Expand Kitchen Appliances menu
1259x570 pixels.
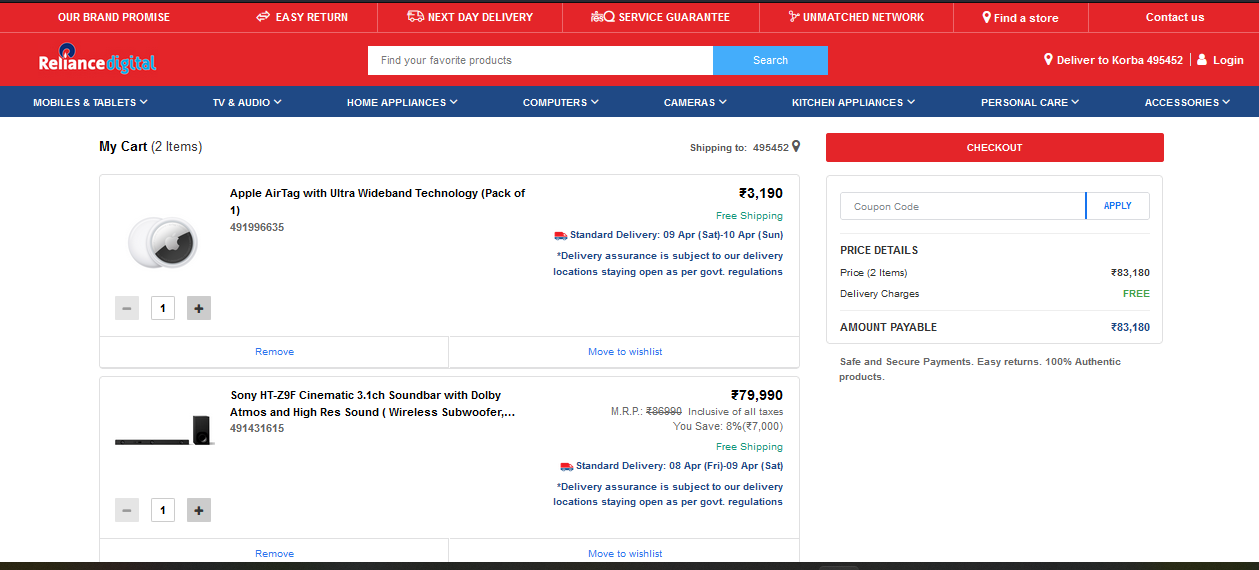coord(853,102)
